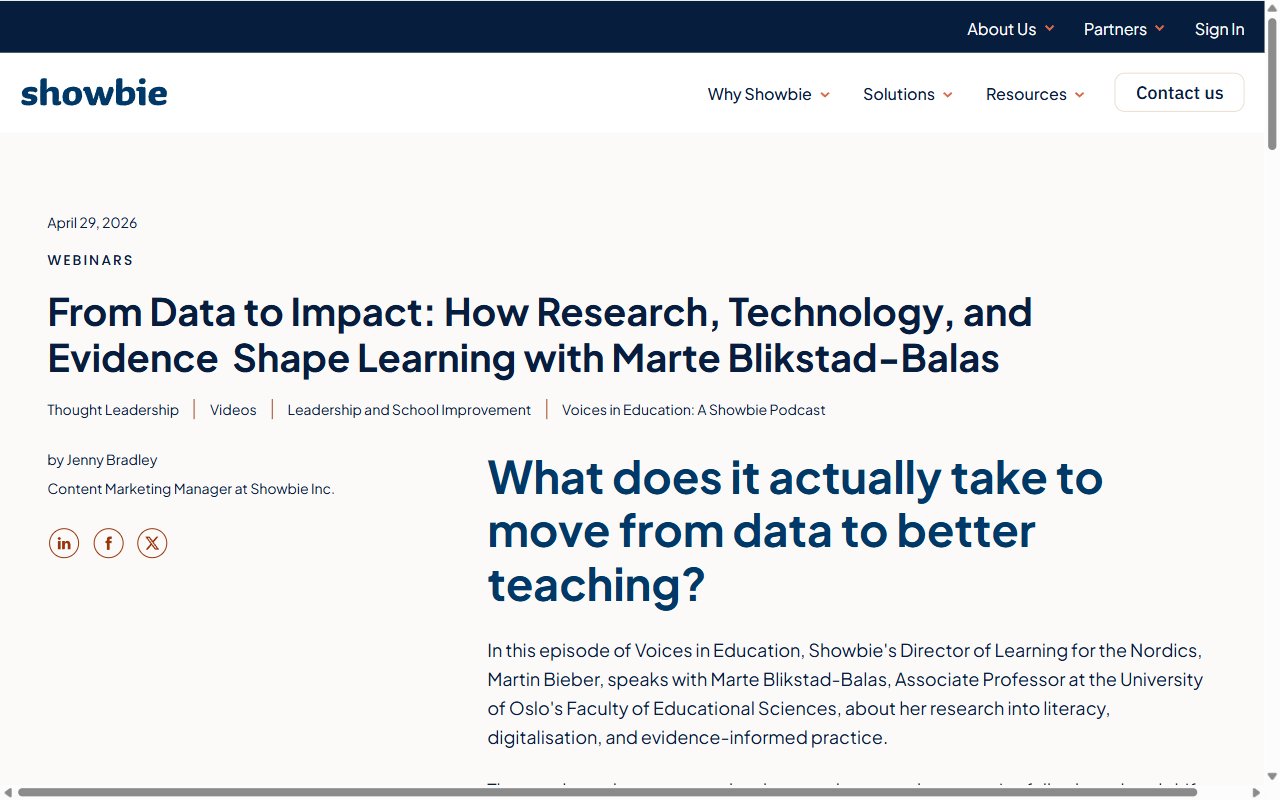
Task: Expand the About Us dropdown
Action: click(x=1010, y=29)
